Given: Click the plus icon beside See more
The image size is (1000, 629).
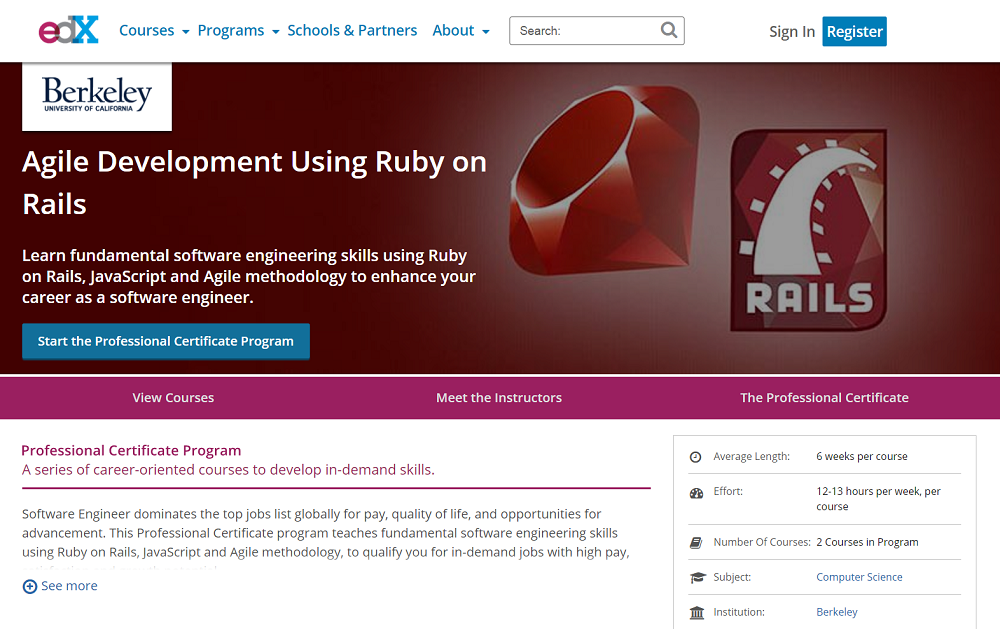Looking at the screenshot, I should (x=29, y=586).
